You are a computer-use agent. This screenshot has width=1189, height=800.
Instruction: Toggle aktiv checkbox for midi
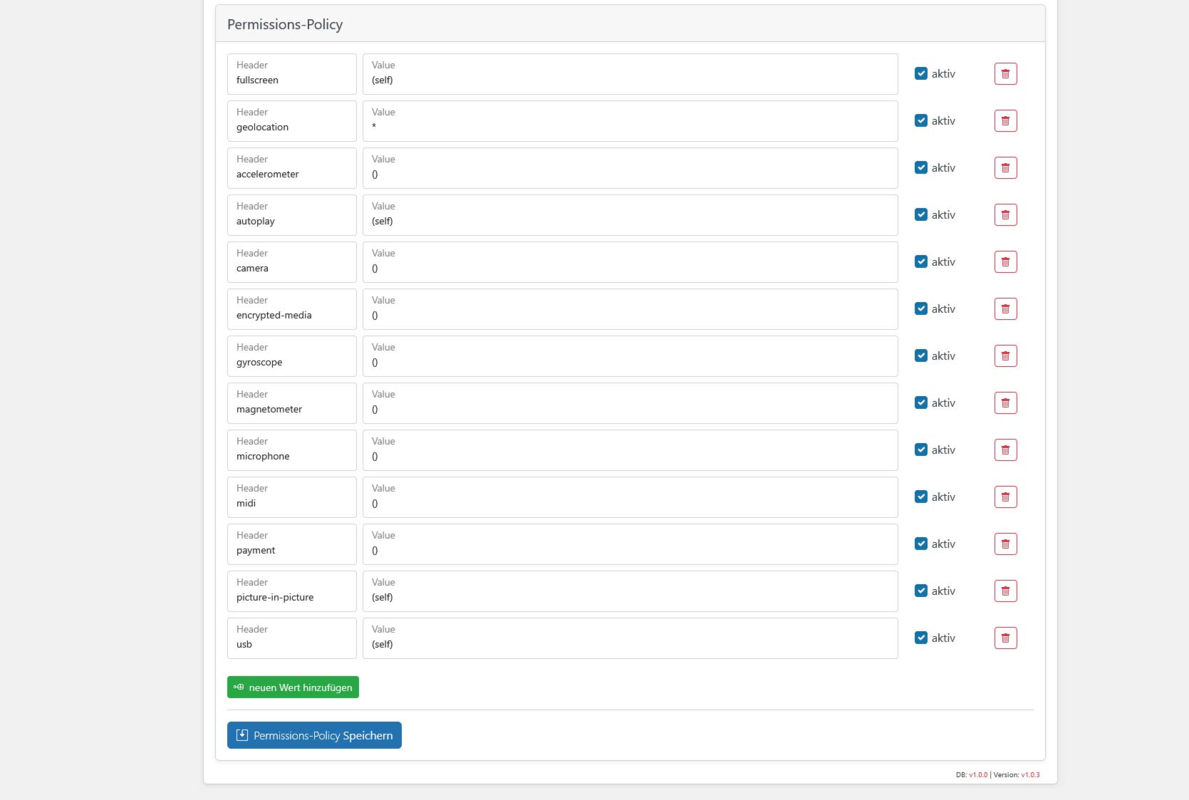point(921,497)
